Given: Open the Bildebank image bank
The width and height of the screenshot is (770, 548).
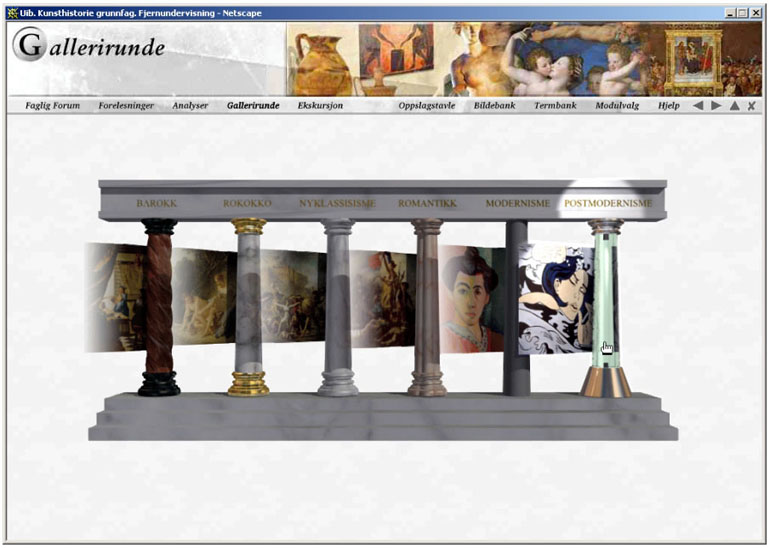Looking at the screenshot, I should [494, 105].
